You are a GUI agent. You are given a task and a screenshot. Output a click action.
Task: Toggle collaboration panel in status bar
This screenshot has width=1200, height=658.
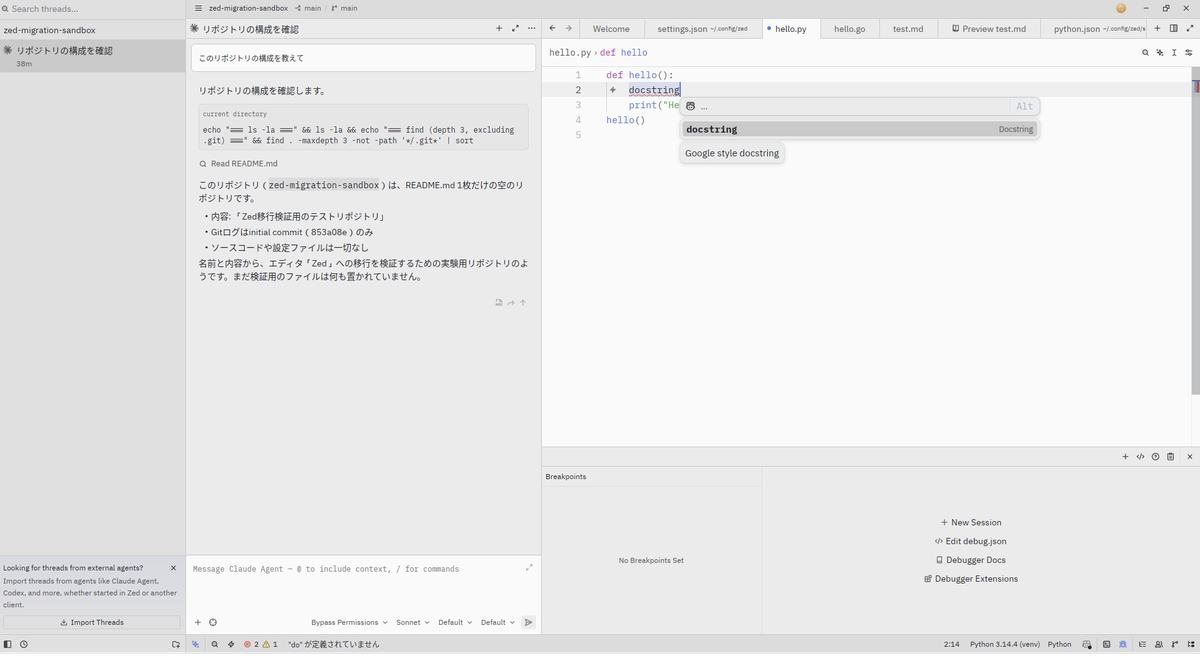pyautogui.click(x=1159, y=645)
